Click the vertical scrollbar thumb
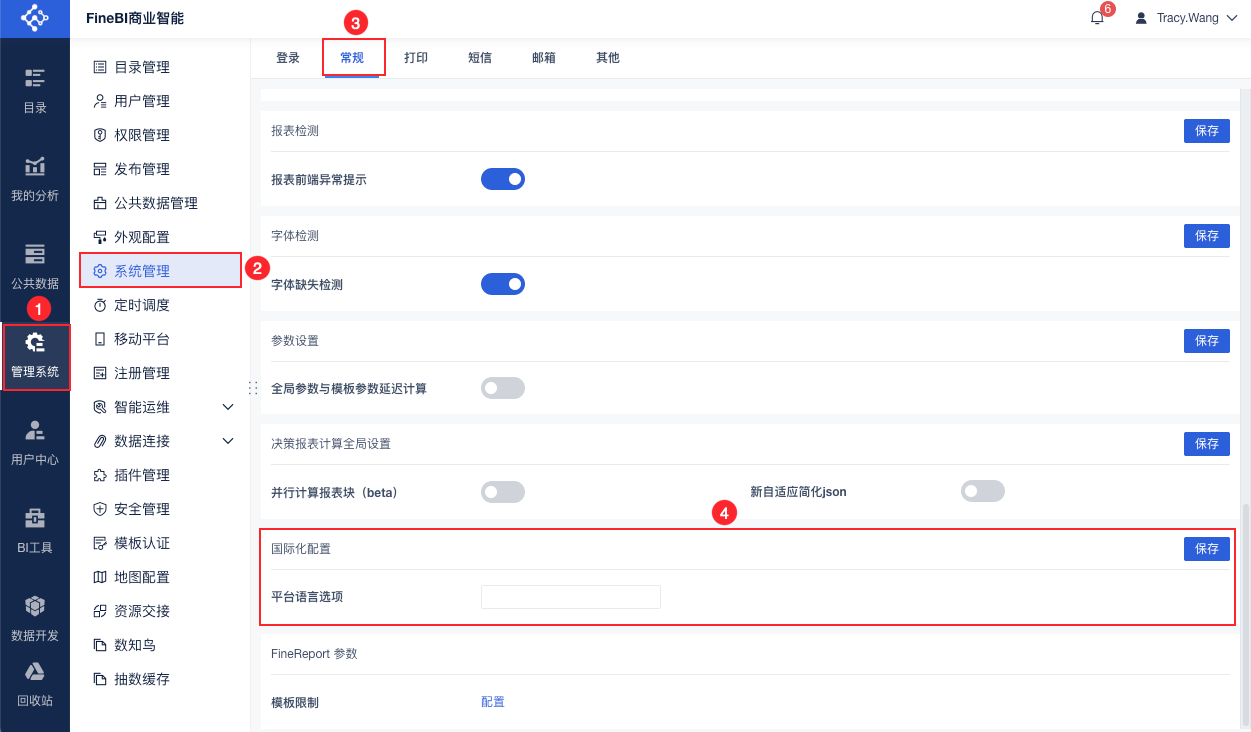The height and width of the screenshot is (732, 1251). (x=1246, y=615)
